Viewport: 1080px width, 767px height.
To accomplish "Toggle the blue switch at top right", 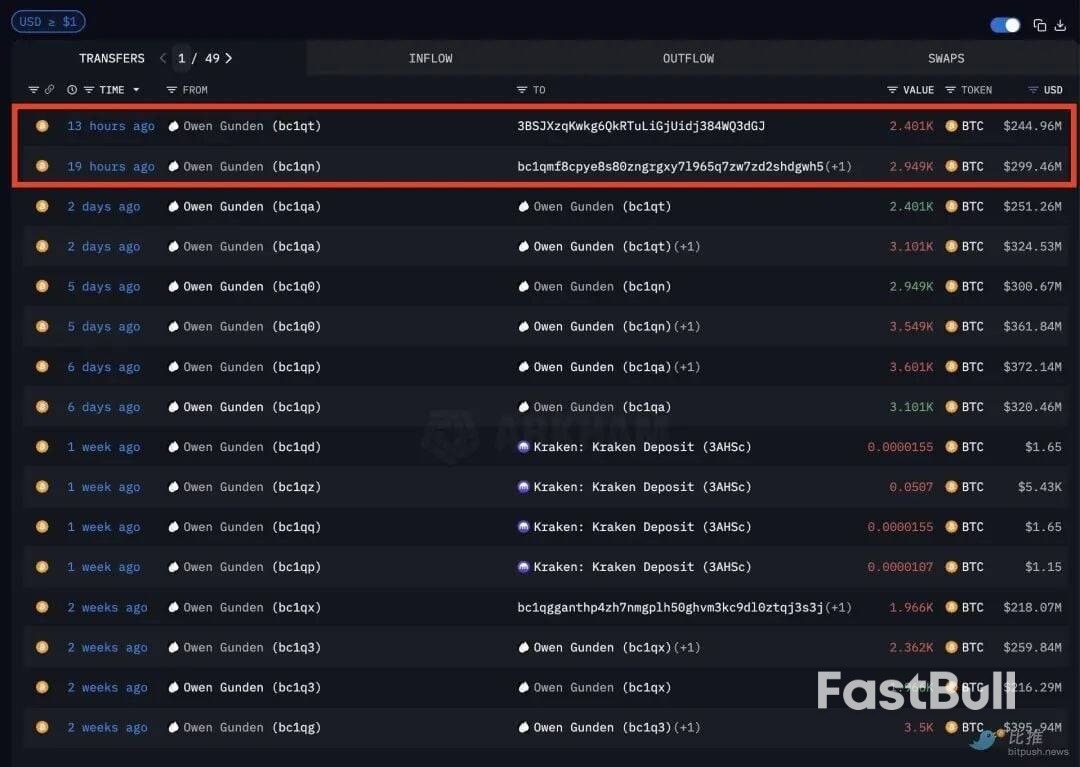I will 1005,25.
